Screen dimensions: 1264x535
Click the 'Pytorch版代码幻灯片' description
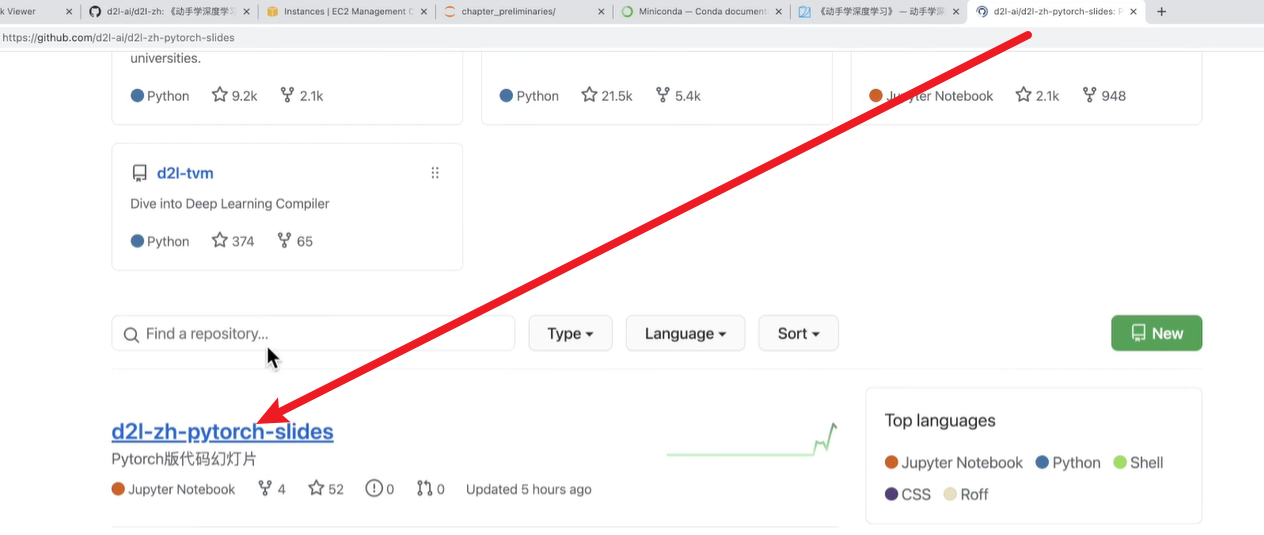(x=184, y=460)
